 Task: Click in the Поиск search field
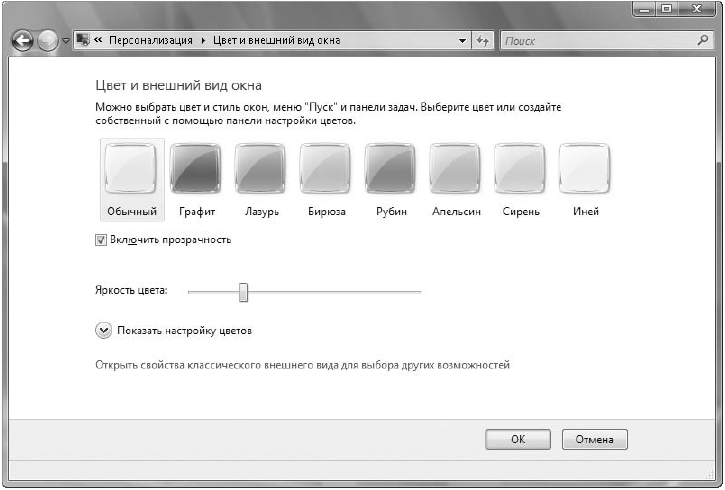click(x=595, y=41)
